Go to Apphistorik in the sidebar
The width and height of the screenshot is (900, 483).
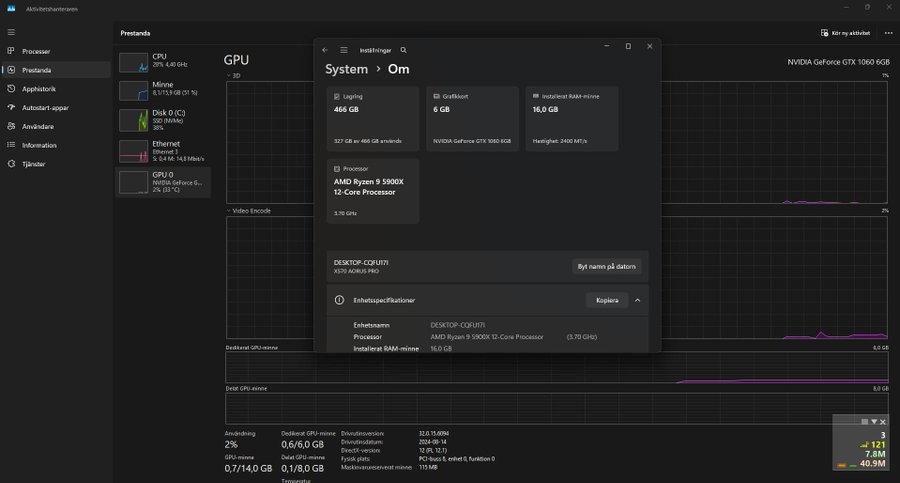tap(38, 89)
